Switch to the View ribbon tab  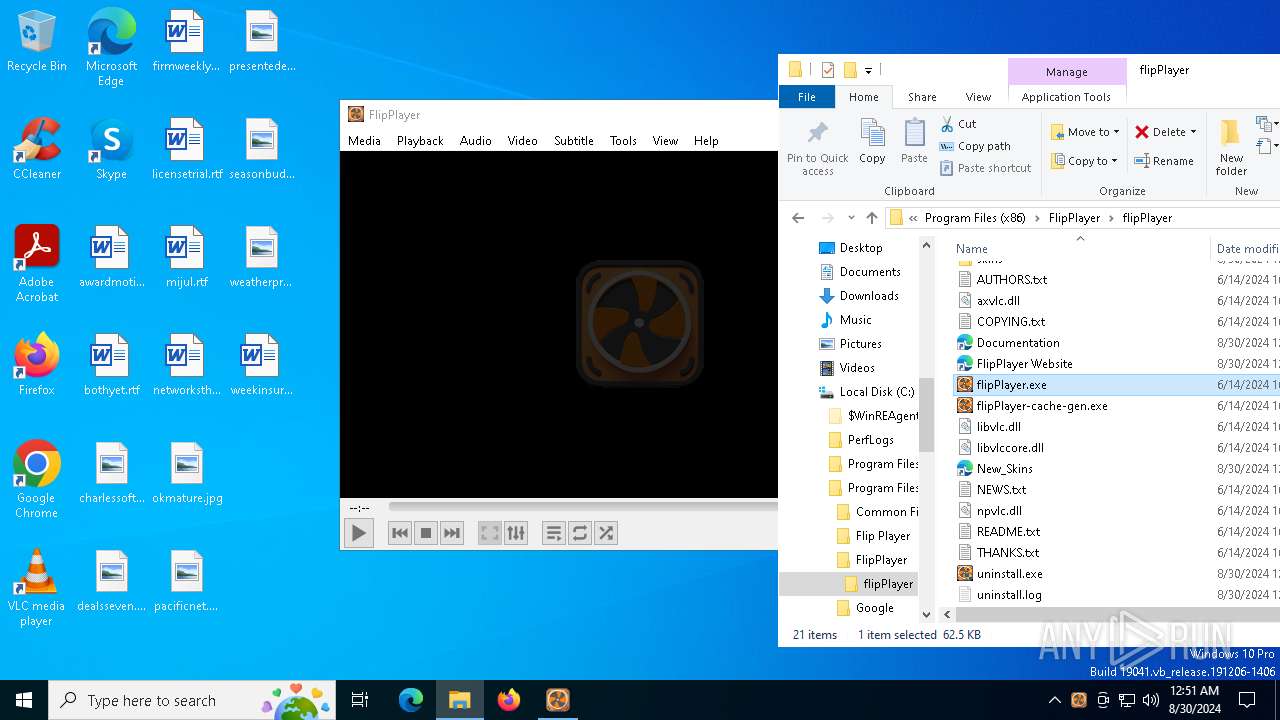pos(978,97)
